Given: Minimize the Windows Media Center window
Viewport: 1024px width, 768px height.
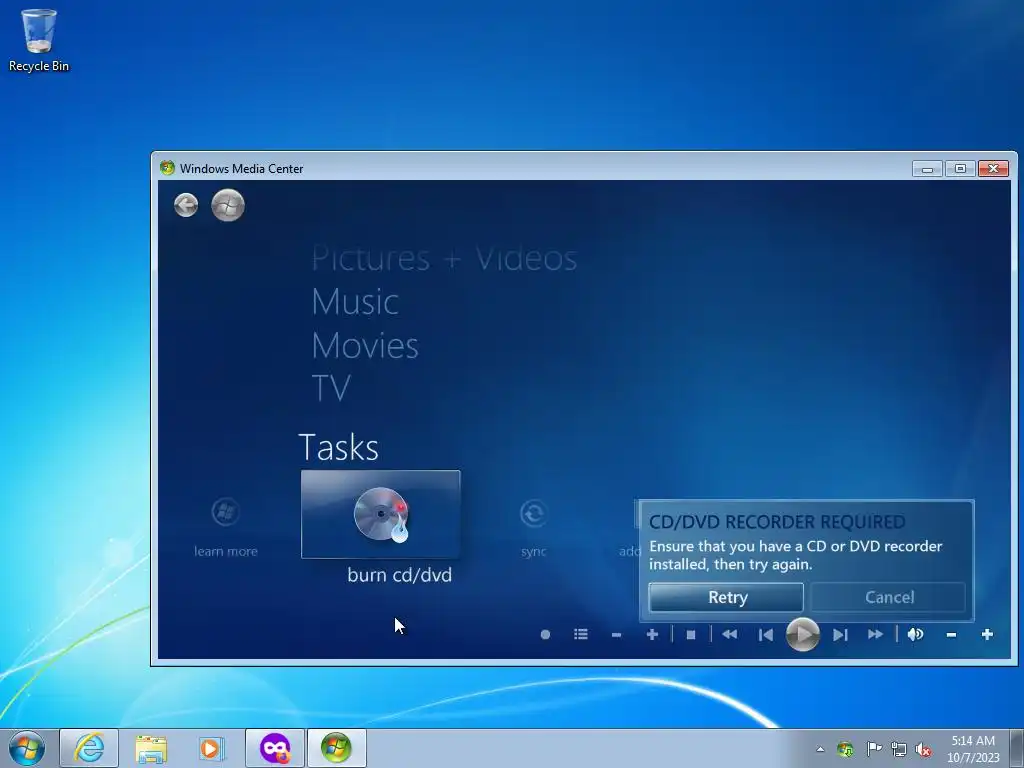Looking at the screenshot, I should coord(927,168).
